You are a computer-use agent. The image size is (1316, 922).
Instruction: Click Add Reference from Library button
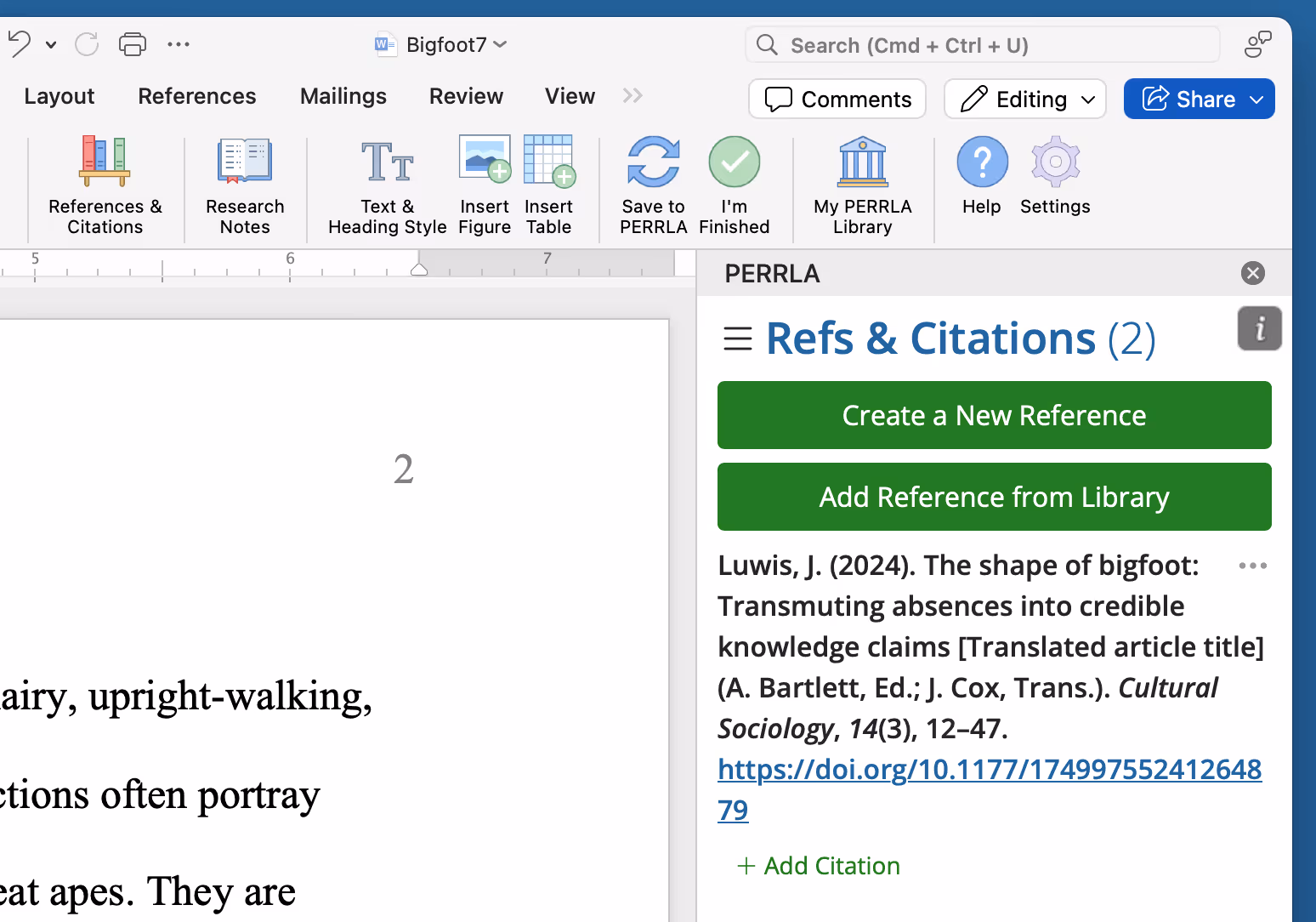pos(995,497)
